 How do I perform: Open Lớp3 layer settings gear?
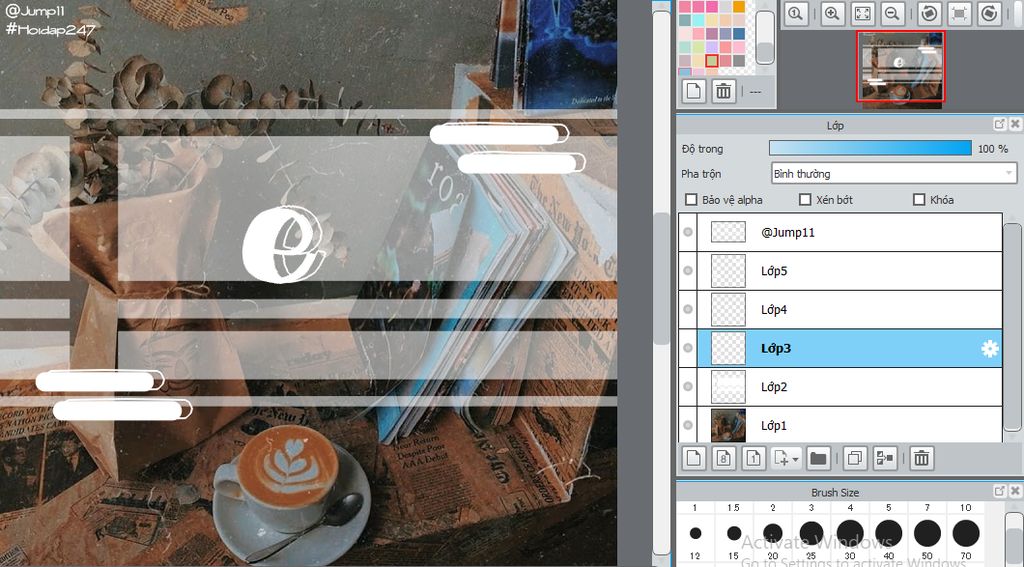pos(989,348)
